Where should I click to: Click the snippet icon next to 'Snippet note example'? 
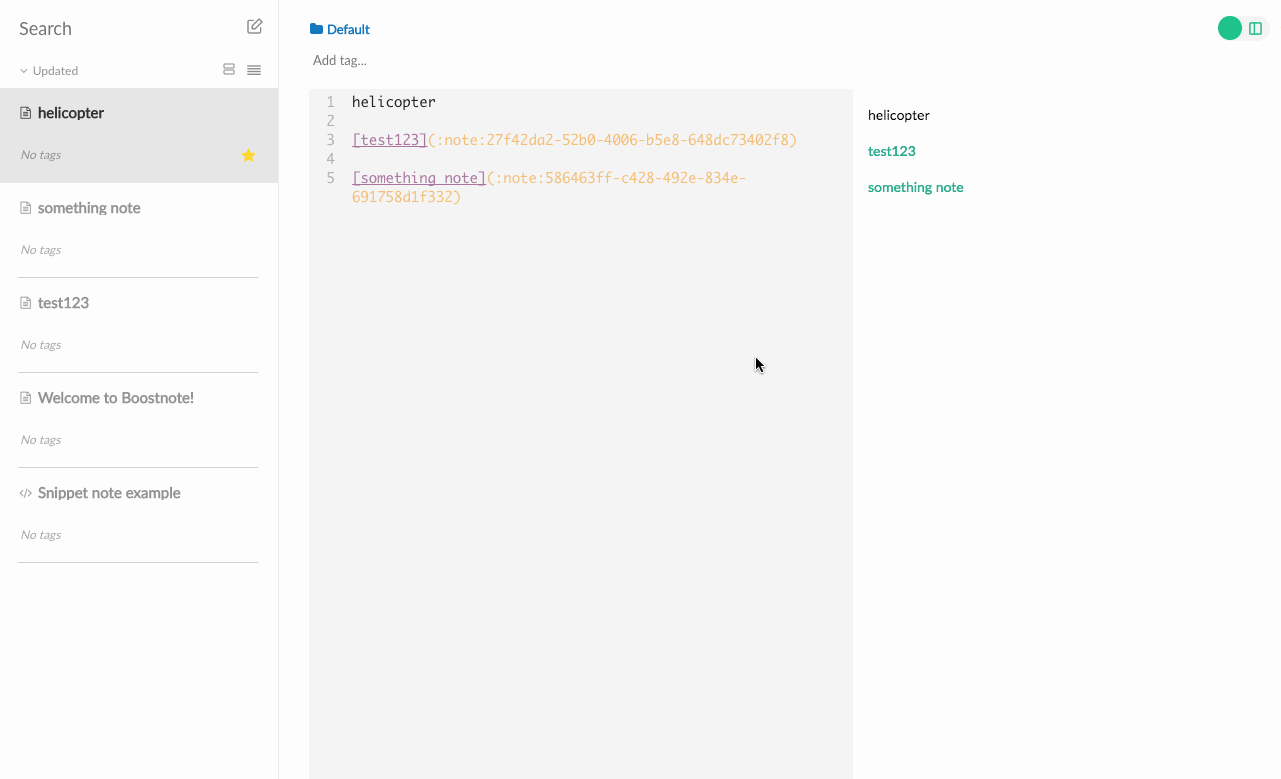(x=25, y=492)
